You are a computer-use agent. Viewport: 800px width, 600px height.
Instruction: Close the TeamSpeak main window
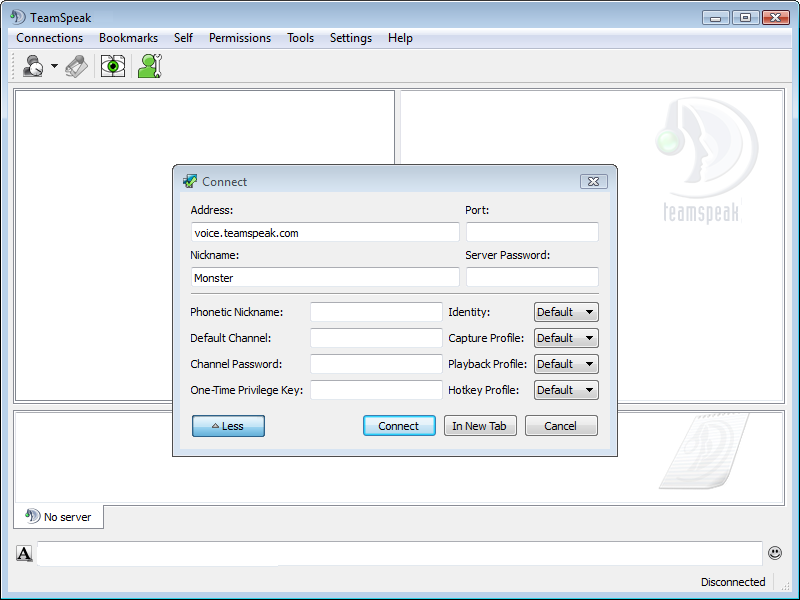coord(776,18)
